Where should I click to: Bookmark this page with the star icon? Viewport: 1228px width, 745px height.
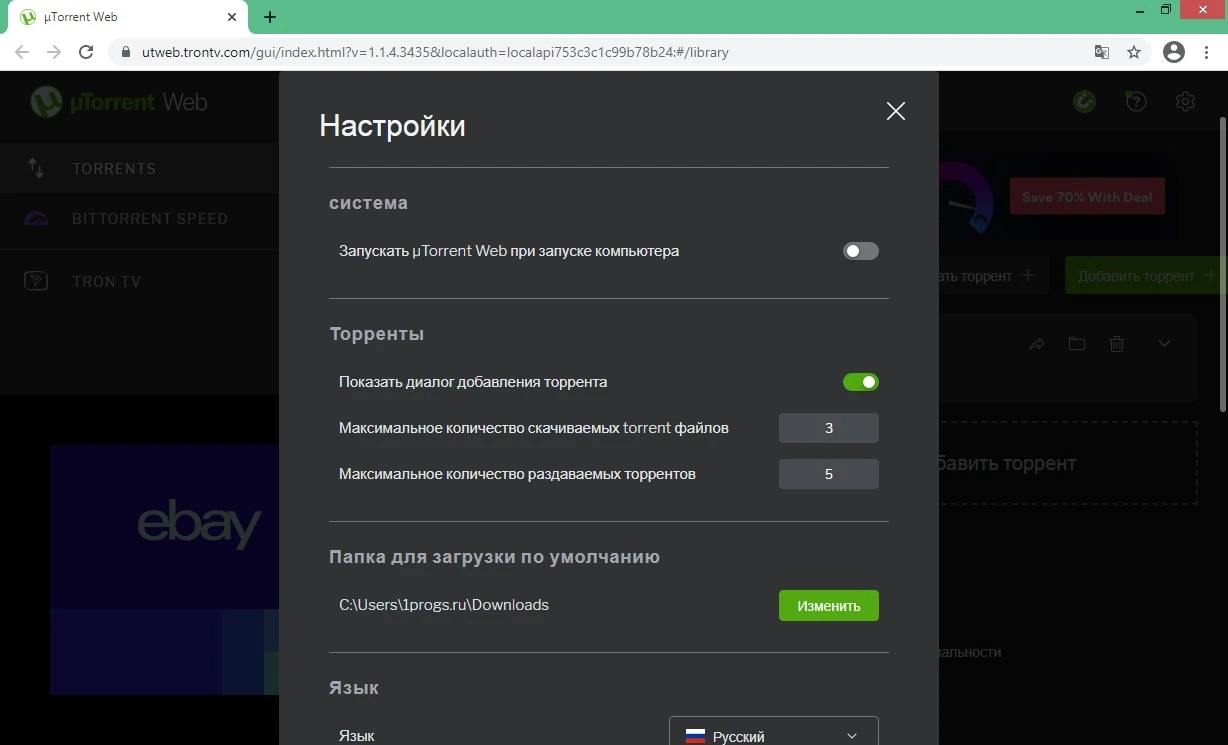tap(1134, 52)
